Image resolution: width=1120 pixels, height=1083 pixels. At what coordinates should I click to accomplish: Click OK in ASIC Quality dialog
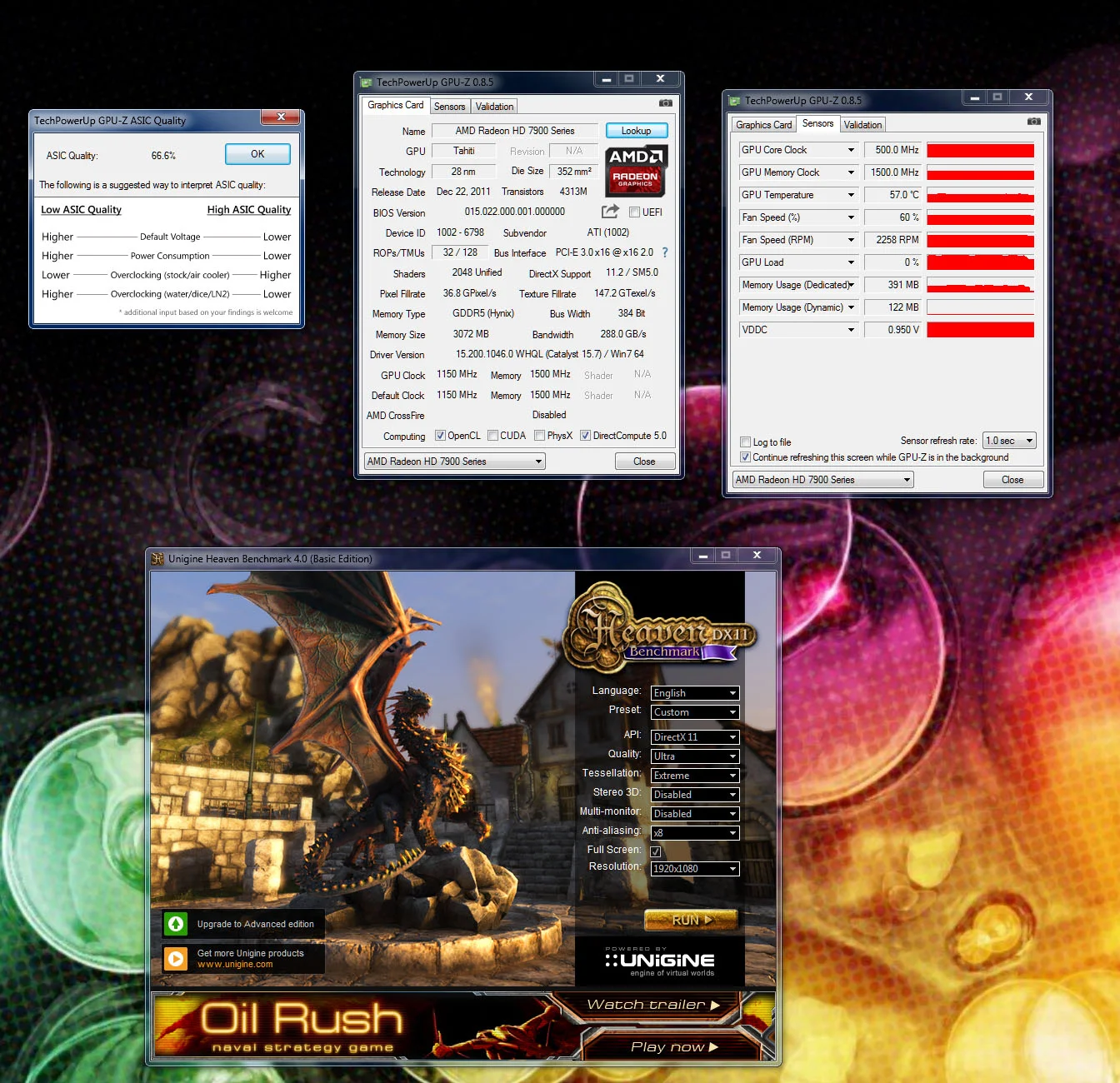click(257, 154)
